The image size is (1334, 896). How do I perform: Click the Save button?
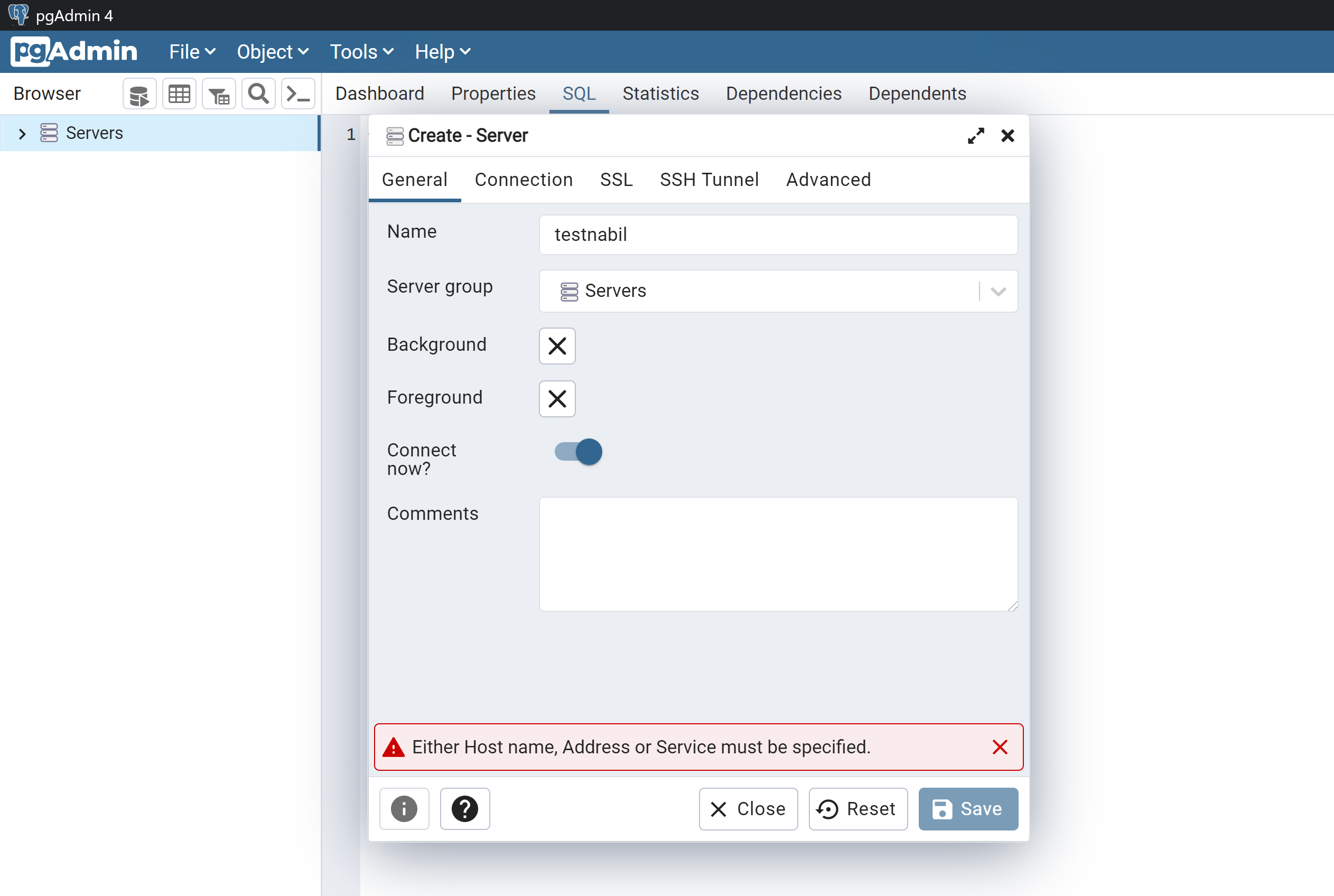click(x=968, y=809)
